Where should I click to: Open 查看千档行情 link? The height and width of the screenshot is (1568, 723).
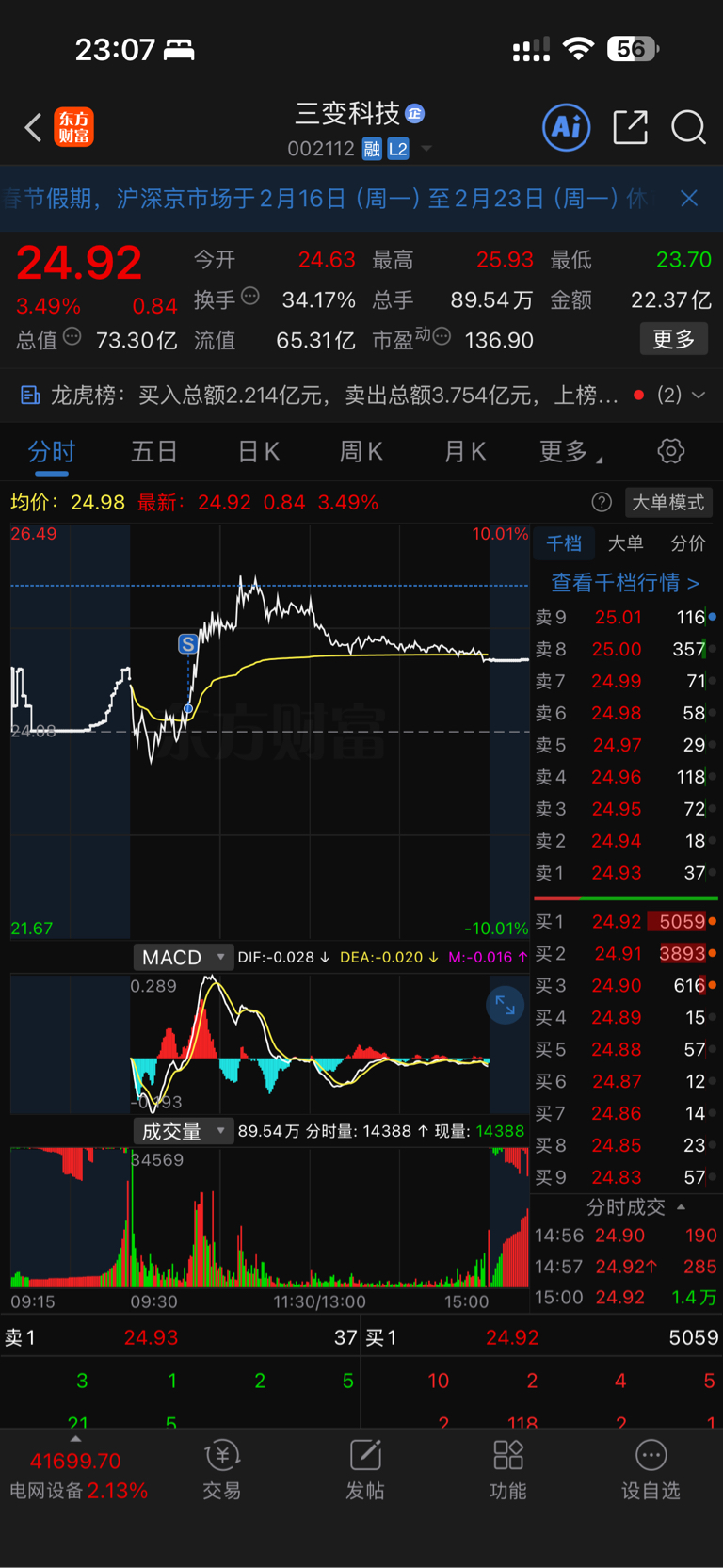point(625,583)
